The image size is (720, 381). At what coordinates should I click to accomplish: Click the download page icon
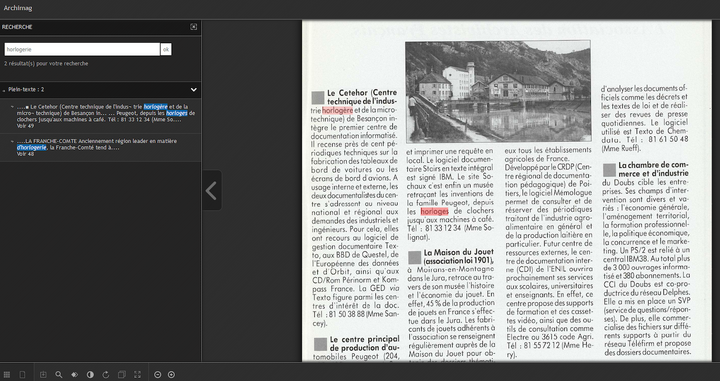coord(43,375)
